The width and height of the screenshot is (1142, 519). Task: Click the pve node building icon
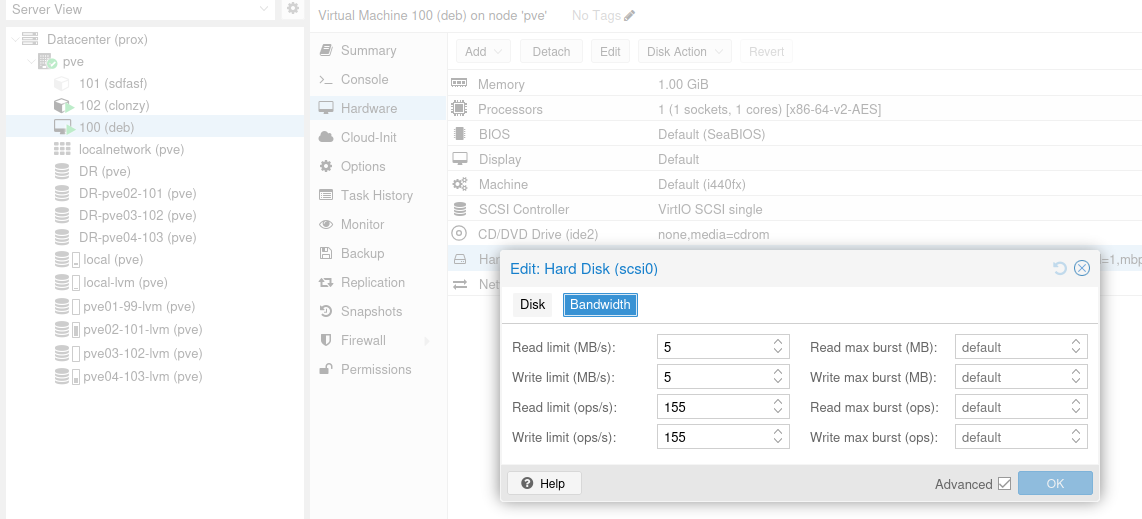(47, 62)
